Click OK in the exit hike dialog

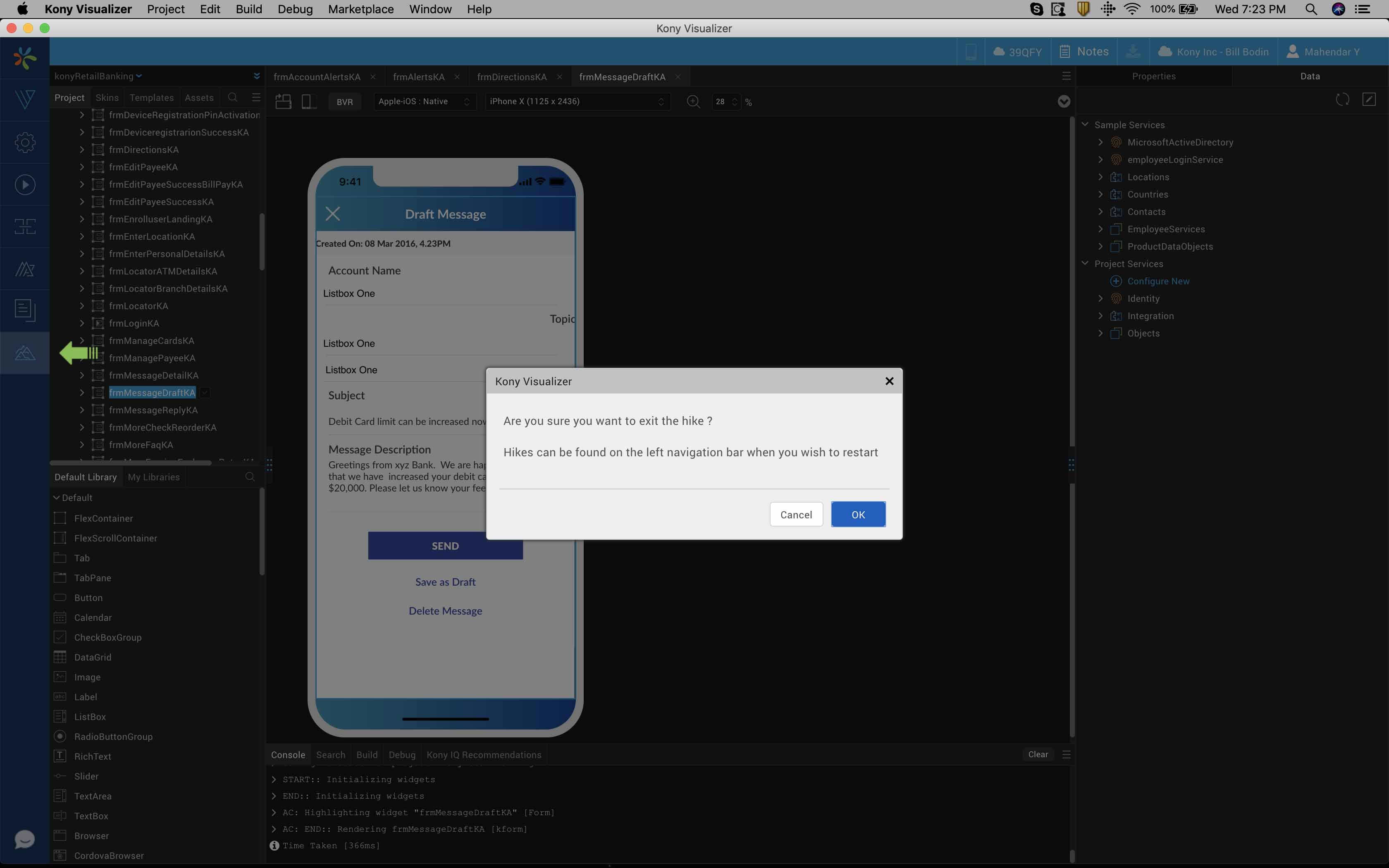858,514
